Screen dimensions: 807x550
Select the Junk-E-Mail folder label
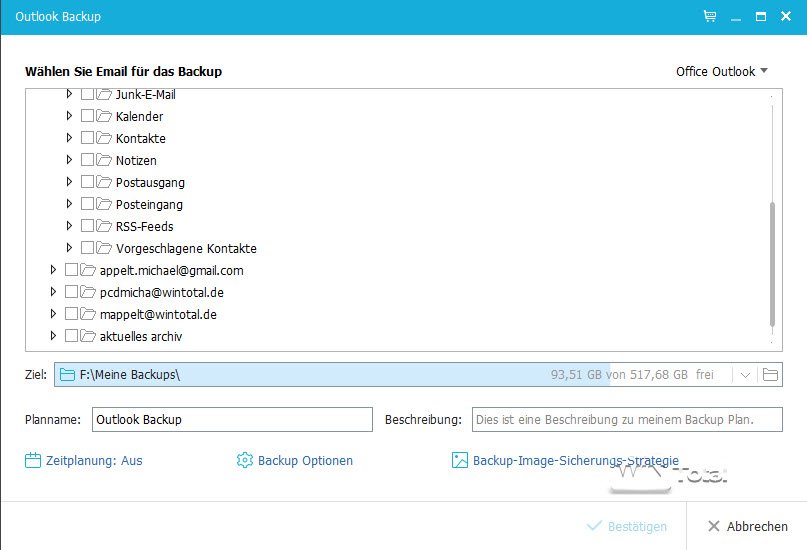pos(146,95)
